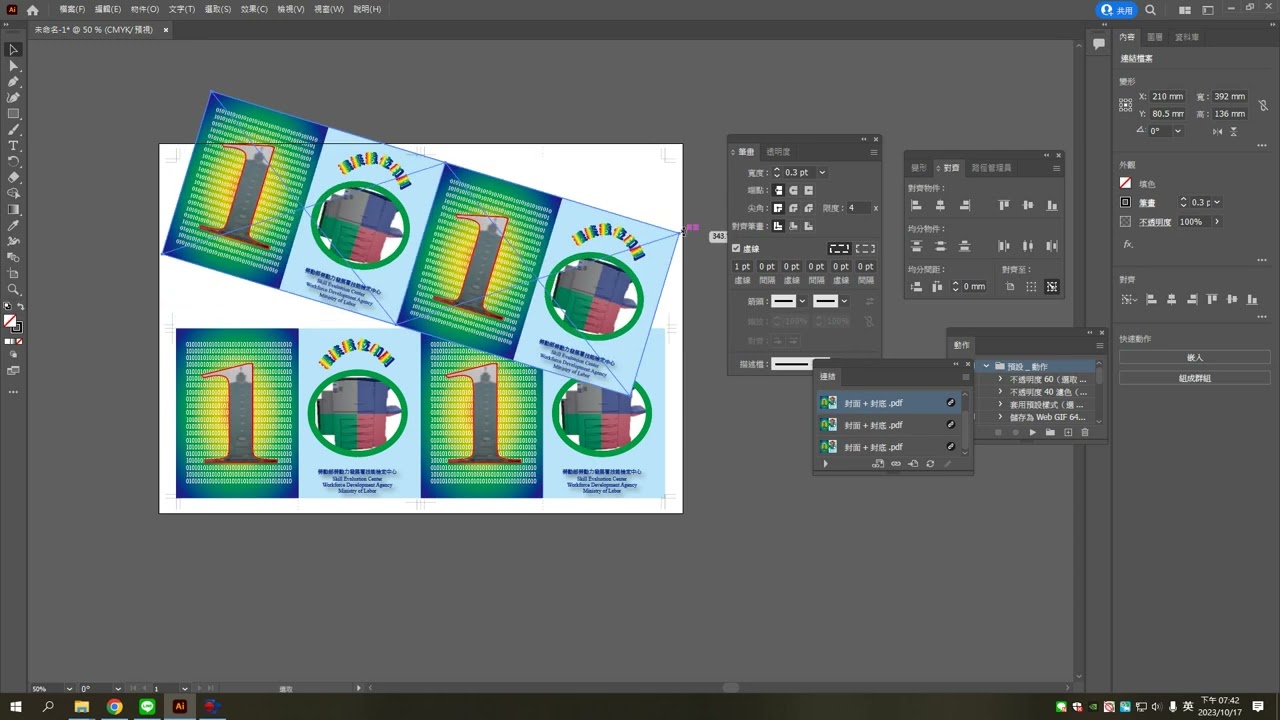Select the Rotate tool
Viewport: 1280px width, 720px height.
[x=14, y=161]
